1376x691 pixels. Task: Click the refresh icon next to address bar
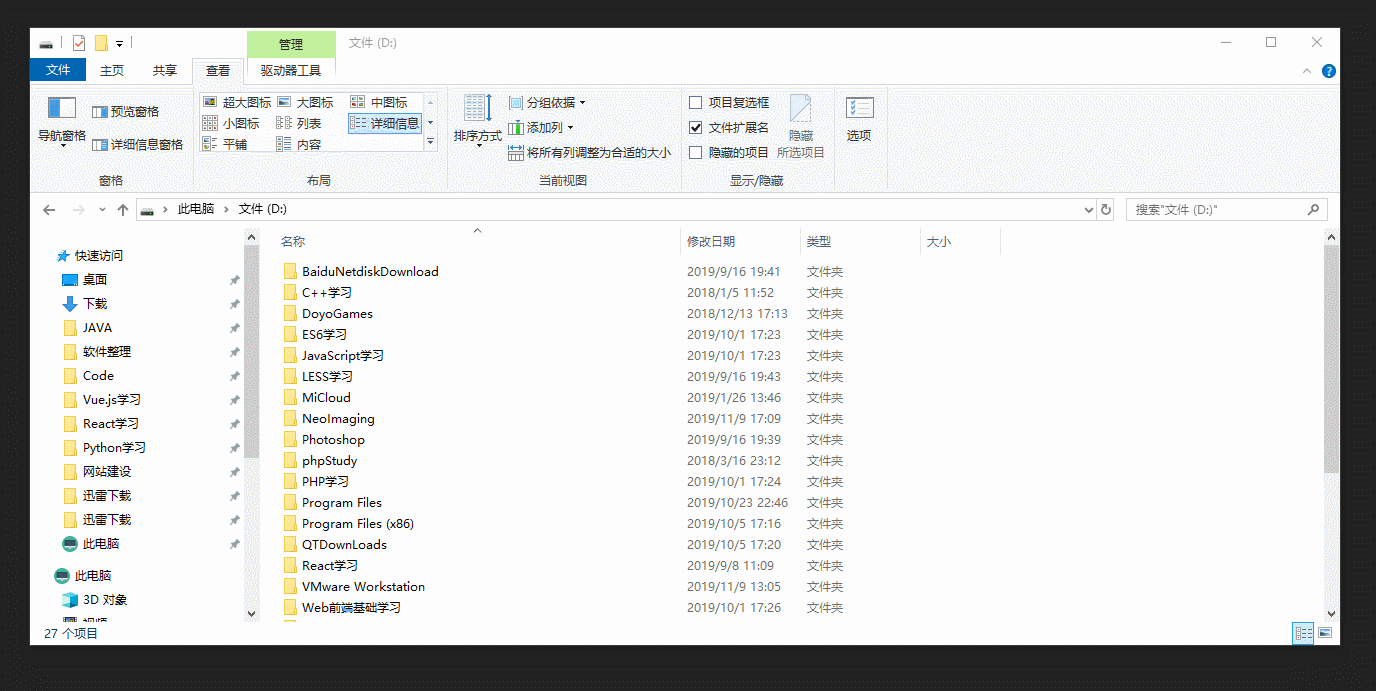1108,209
